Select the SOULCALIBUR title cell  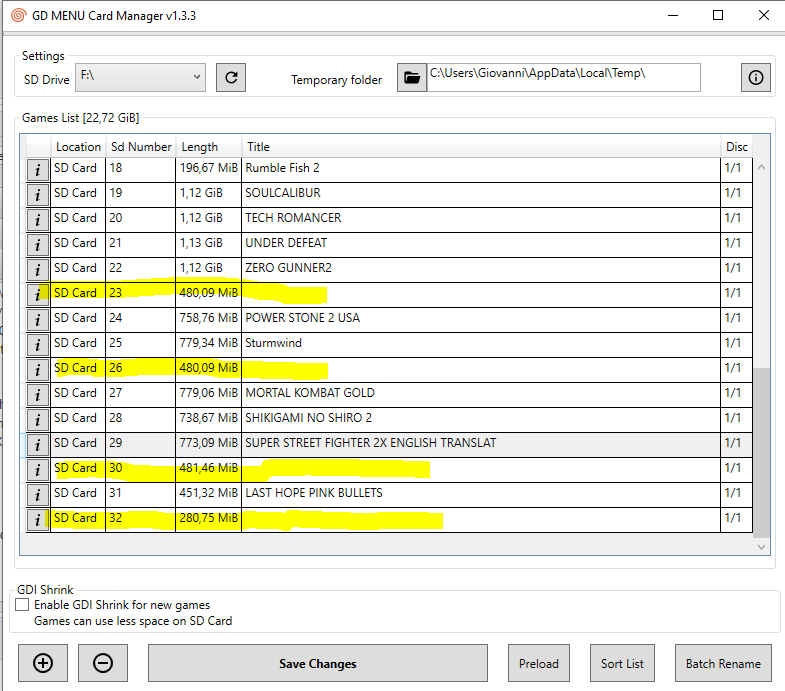click(x=481, y=195)
